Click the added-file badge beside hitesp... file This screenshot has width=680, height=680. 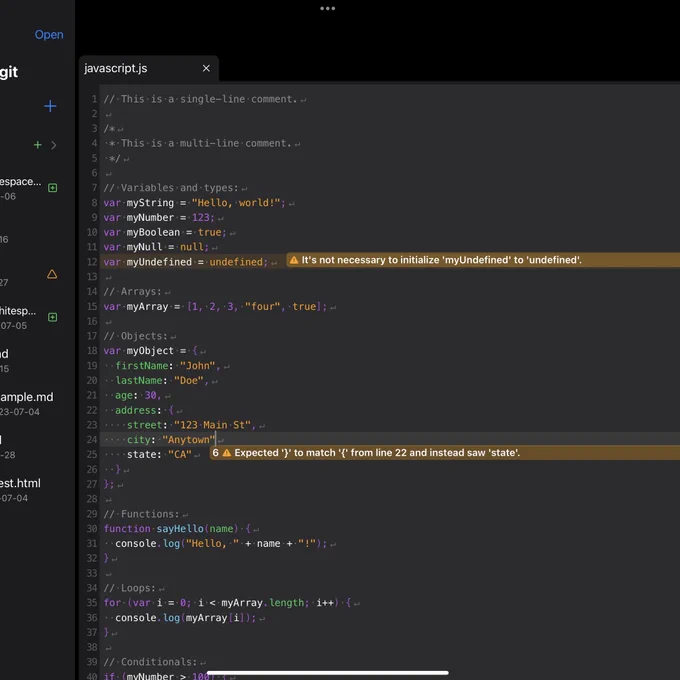(x=52, y=317)
